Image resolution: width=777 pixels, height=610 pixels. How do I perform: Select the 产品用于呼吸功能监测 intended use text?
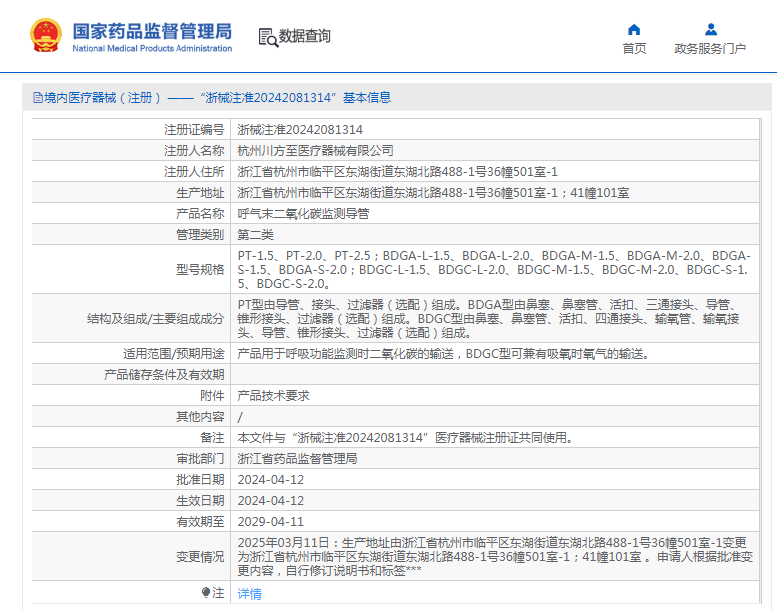click(444, 354)
